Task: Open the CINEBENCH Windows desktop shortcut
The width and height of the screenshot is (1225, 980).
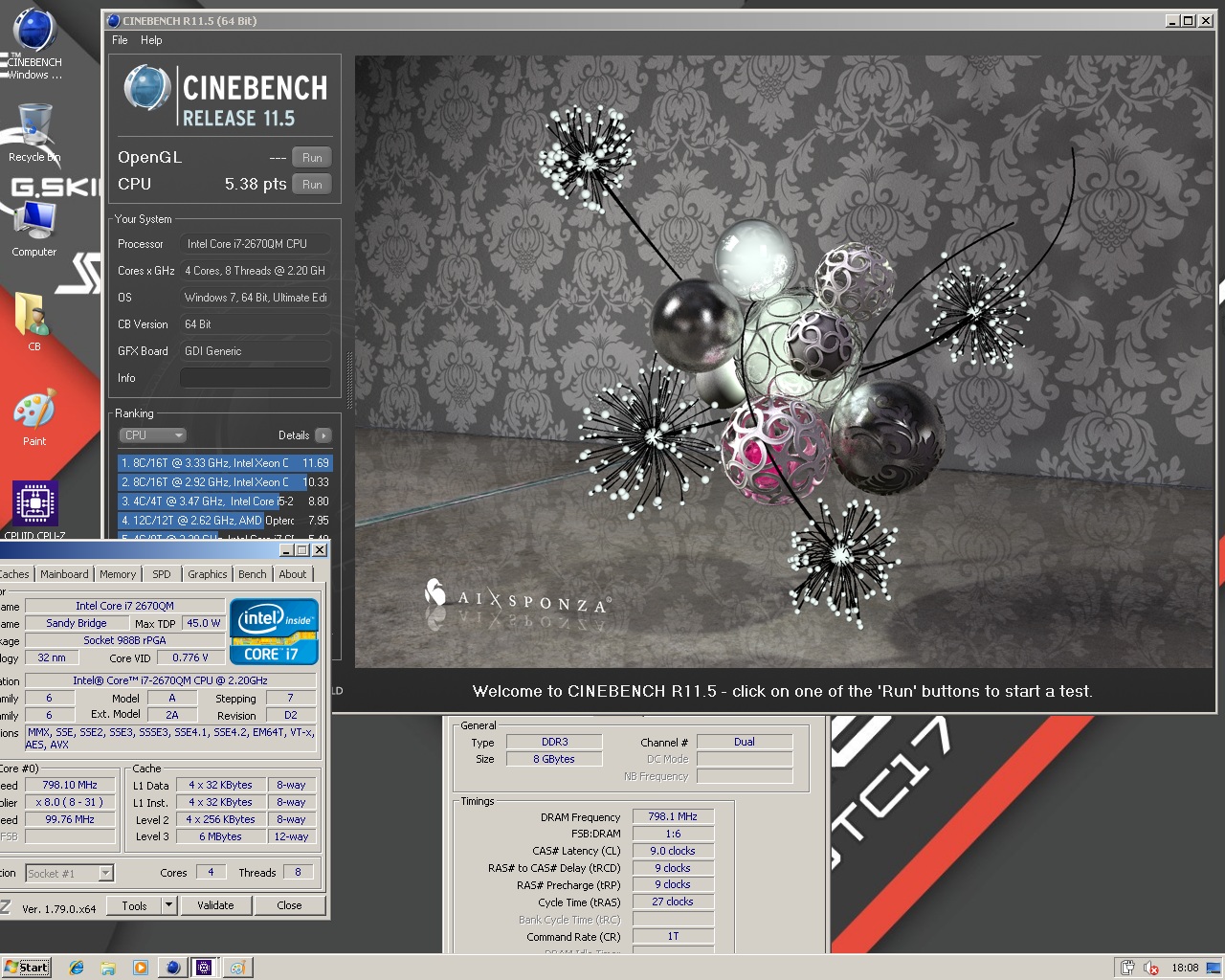Action: [x=34, y=43]
